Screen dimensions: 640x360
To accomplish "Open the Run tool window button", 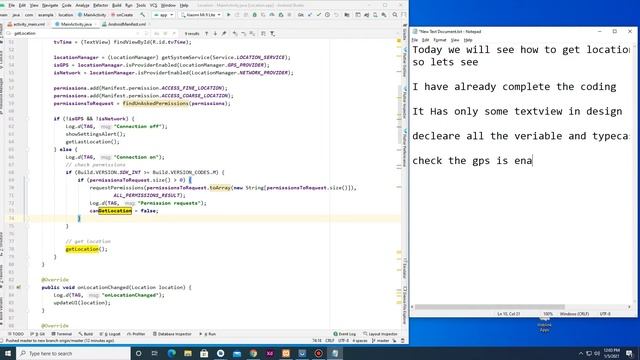I will (x=208, y=334).
